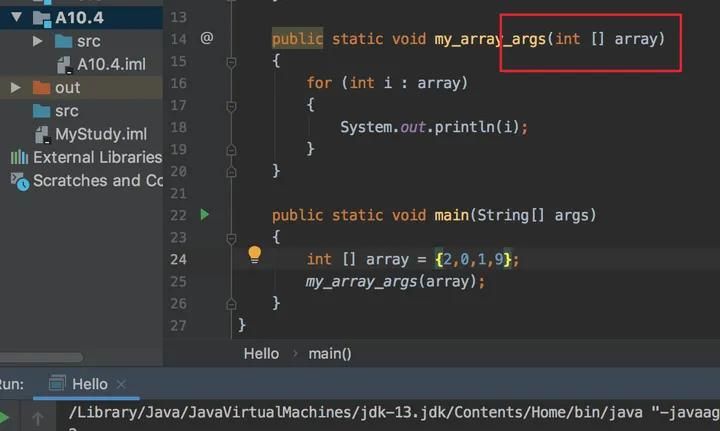Click the up arrow in the Run panel

tap(40, 417)
